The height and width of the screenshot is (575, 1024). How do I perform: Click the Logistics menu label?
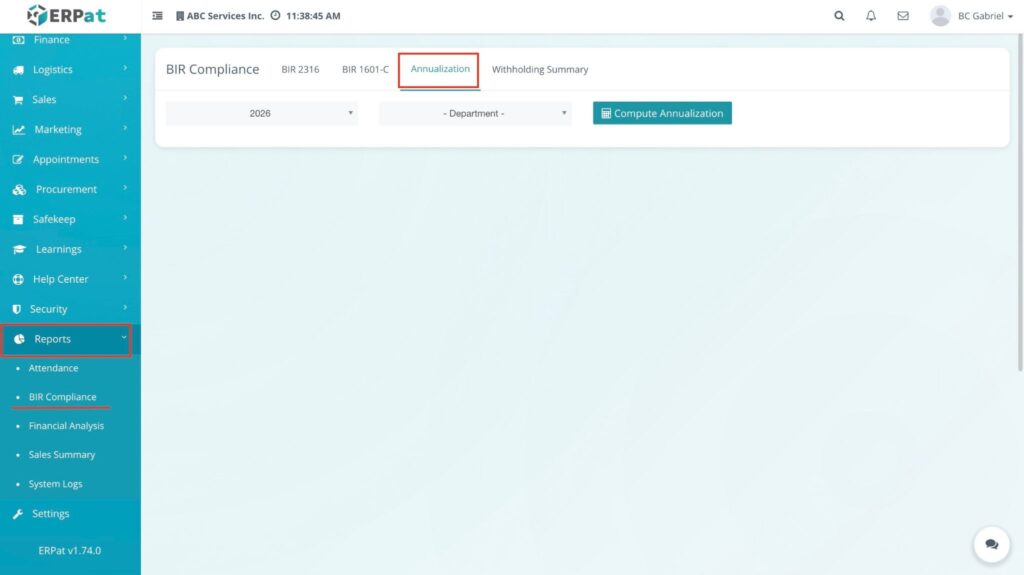[x=53, y=70]
